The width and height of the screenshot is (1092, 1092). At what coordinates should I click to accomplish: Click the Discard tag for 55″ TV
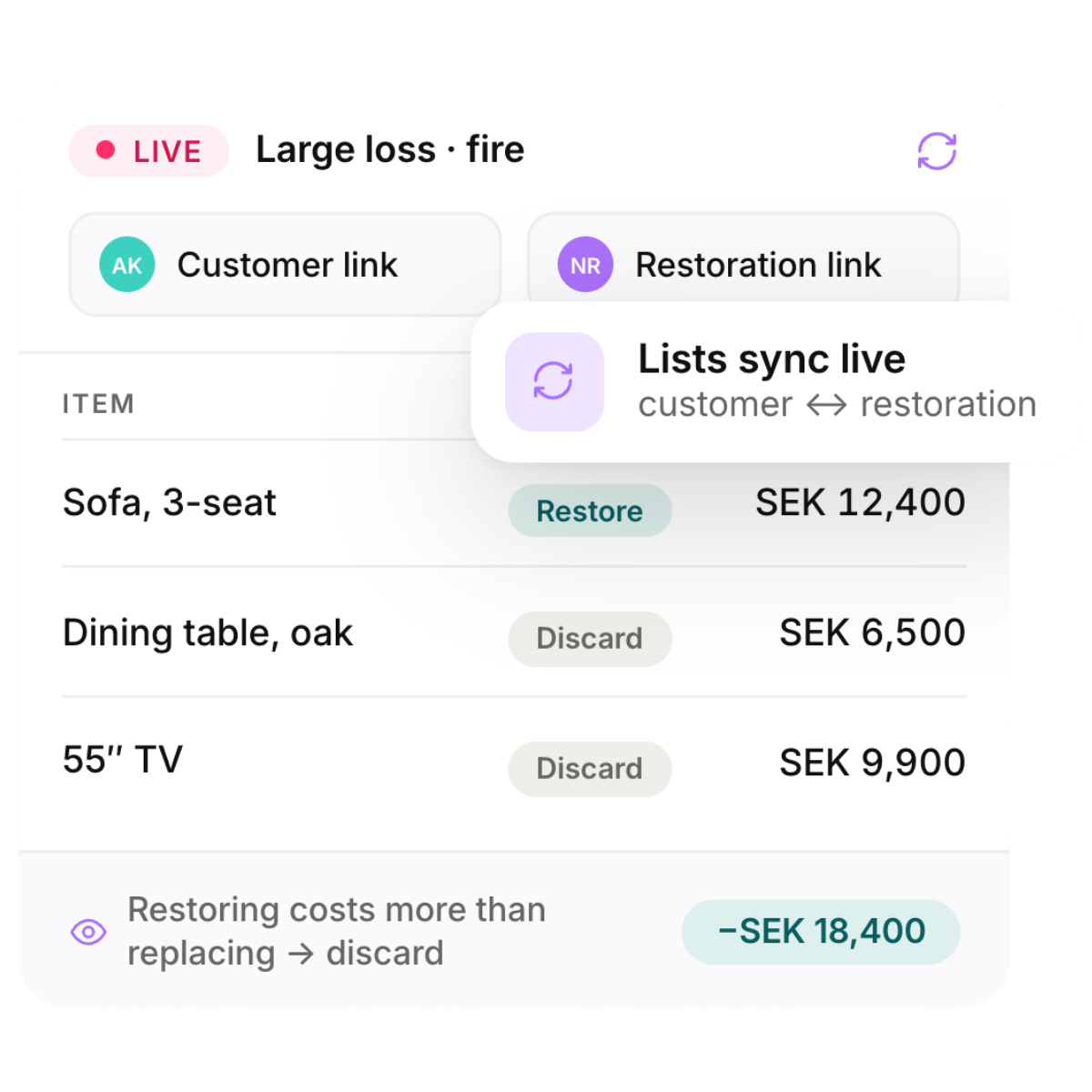pos(590,769)
